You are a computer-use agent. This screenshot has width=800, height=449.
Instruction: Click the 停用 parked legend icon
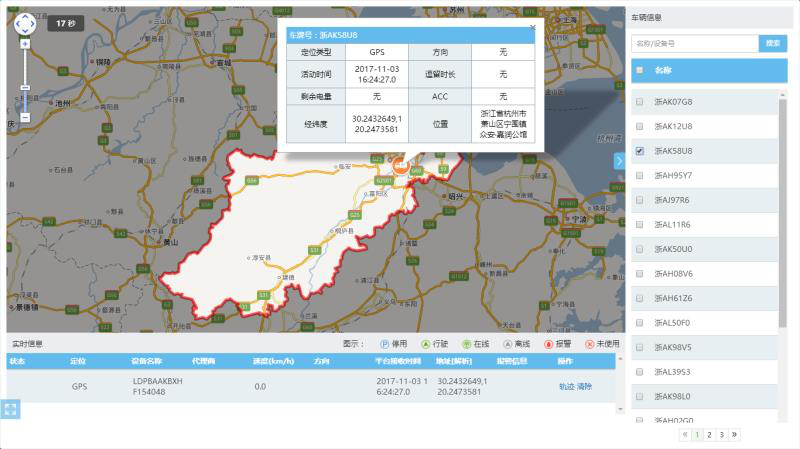(385, 344)
